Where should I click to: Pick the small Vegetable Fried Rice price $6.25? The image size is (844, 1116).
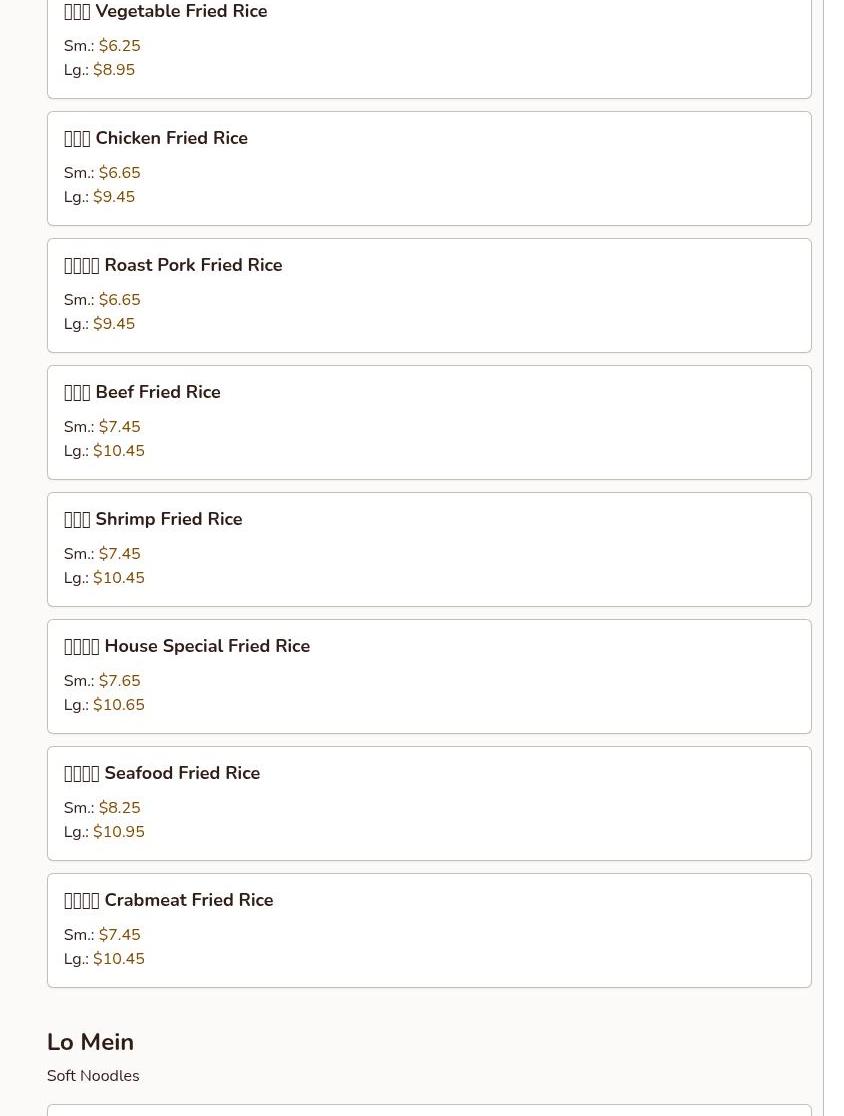pyautogui.click(x=120, y=46)
